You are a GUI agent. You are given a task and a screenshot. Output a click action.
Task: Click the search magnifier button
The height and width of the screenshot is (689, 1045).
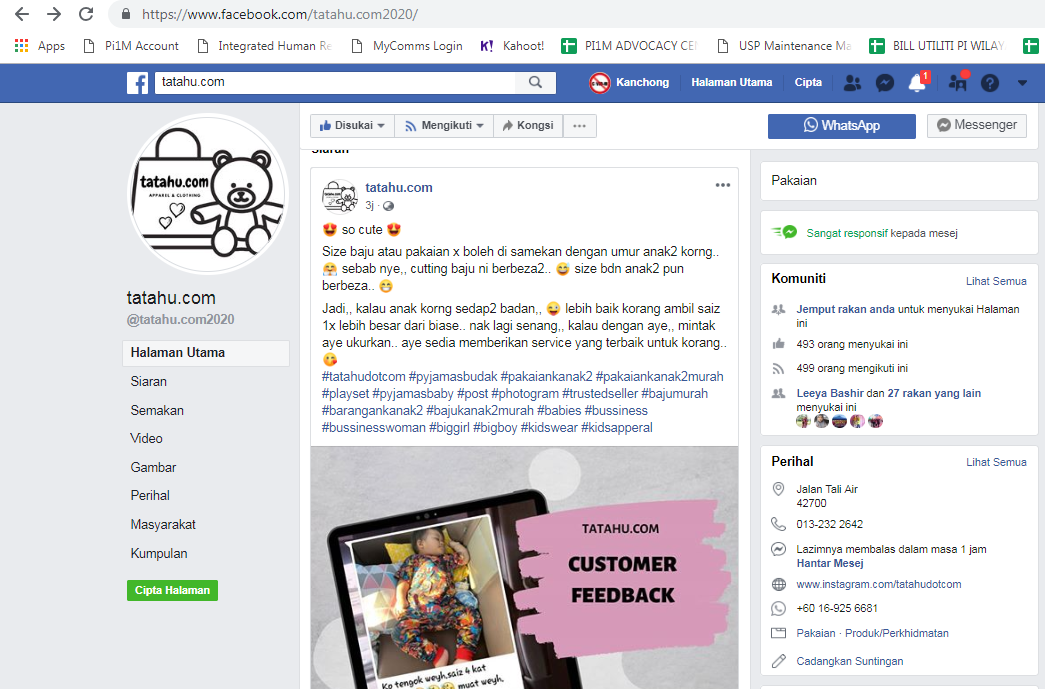click(x=535, y=82)
